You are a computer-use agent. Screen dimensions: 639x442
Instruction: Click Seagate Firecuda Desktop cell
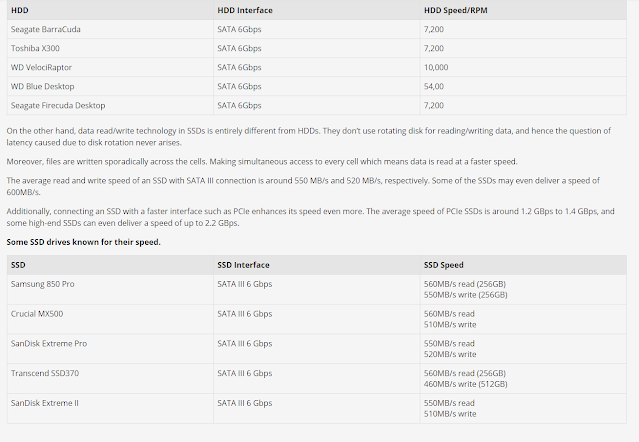[x=58, y=105]
